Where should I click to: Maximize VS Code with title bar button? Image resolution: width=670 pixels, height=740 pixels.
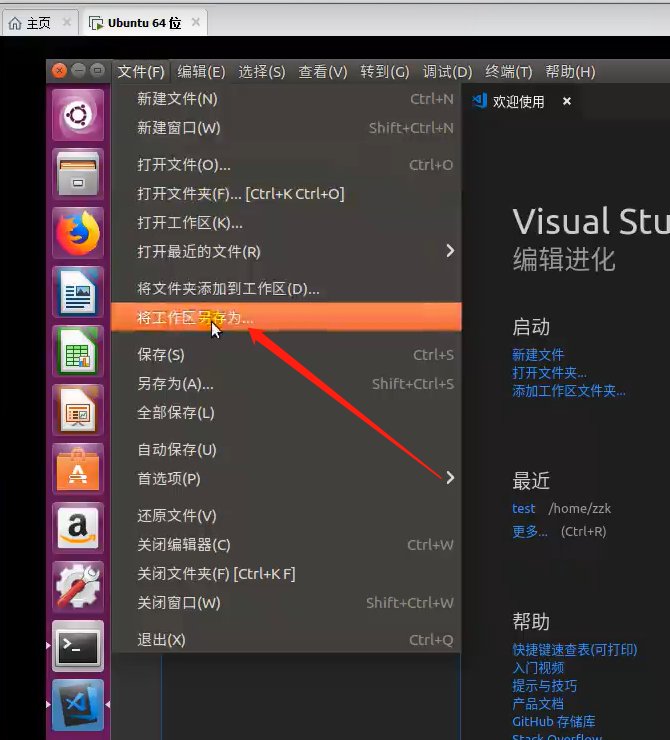(x=97, y=71)
